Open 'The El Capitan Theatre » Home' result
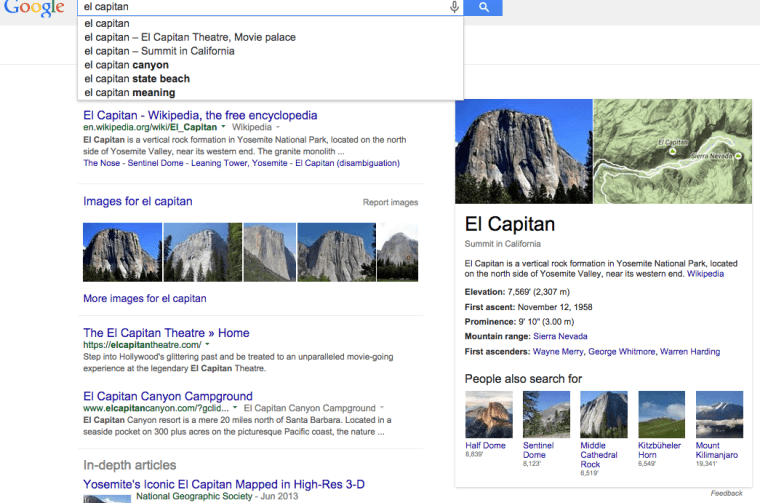 point(166,333)
